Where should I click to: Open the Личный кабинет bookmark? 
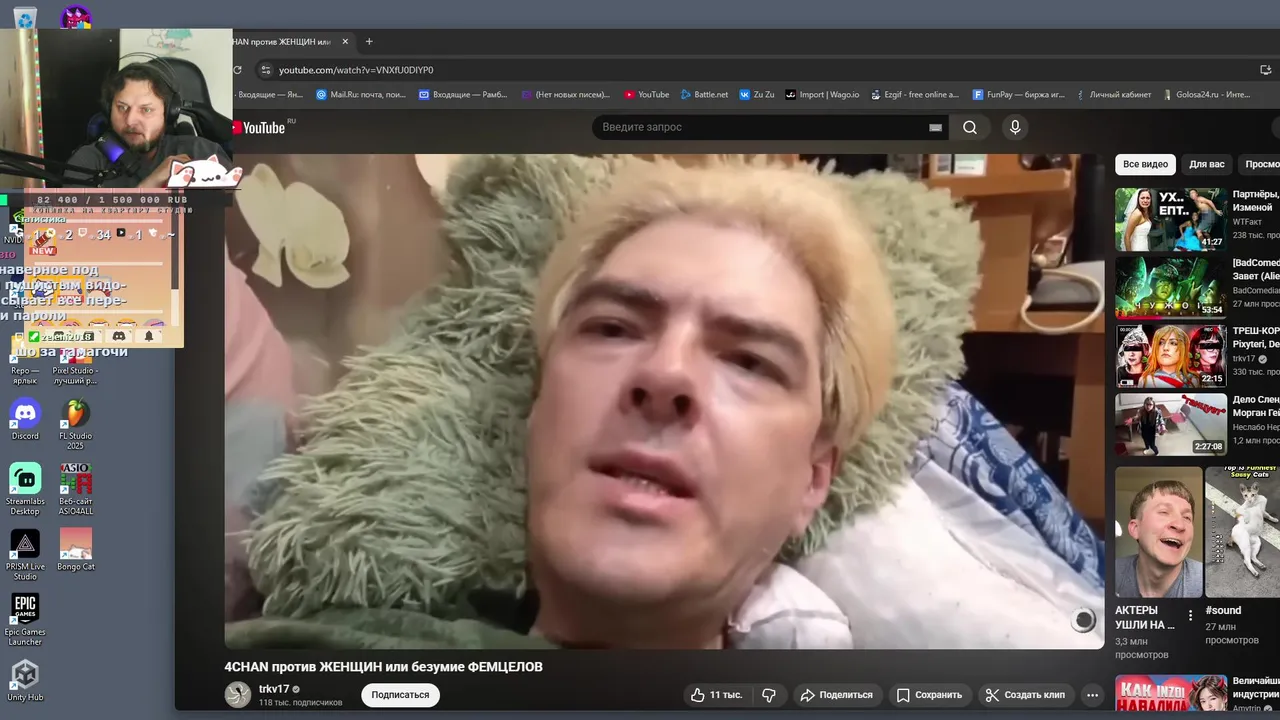click(1114, 95)
